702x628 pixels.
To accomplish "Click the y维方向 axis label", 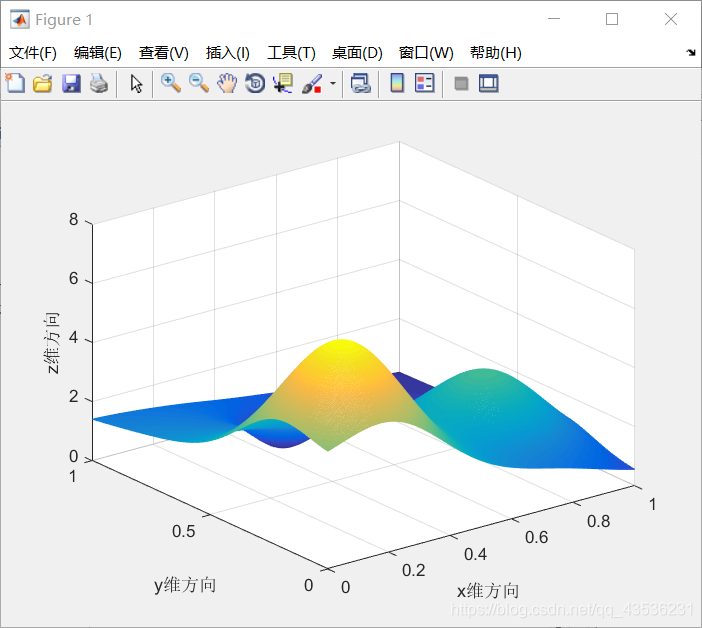I will tap(185, 585).
